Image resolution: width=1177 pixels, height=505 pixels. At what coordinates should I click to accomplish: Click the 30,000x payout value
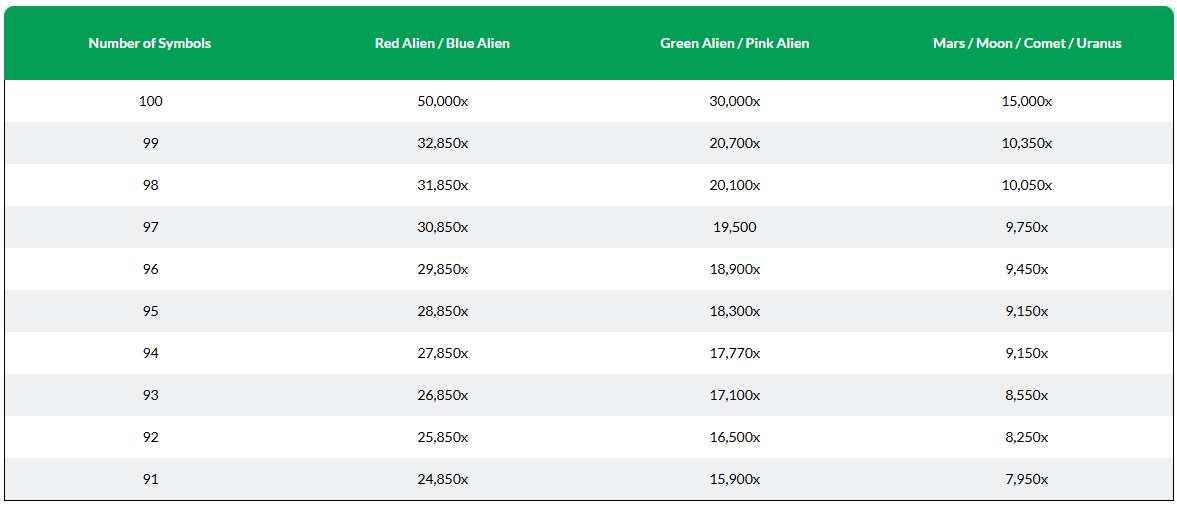click(735, 101)
